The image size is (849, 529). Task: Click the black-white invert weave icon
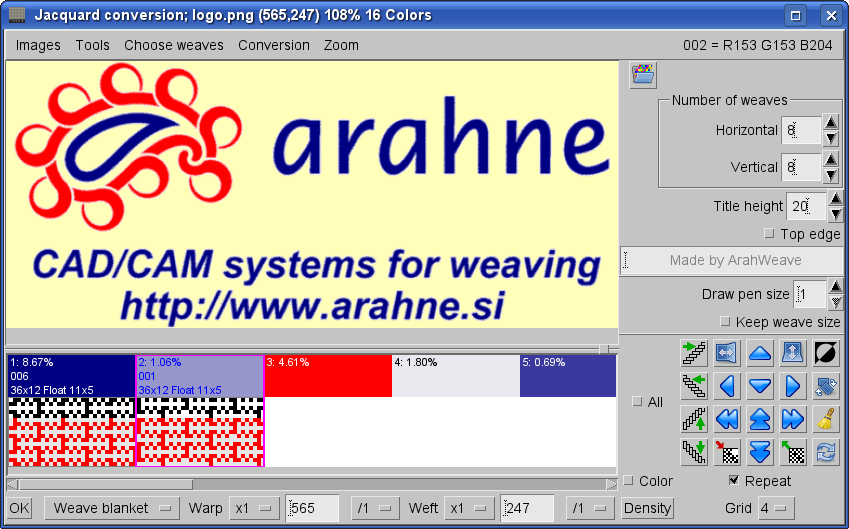click(x=826, y=353)
